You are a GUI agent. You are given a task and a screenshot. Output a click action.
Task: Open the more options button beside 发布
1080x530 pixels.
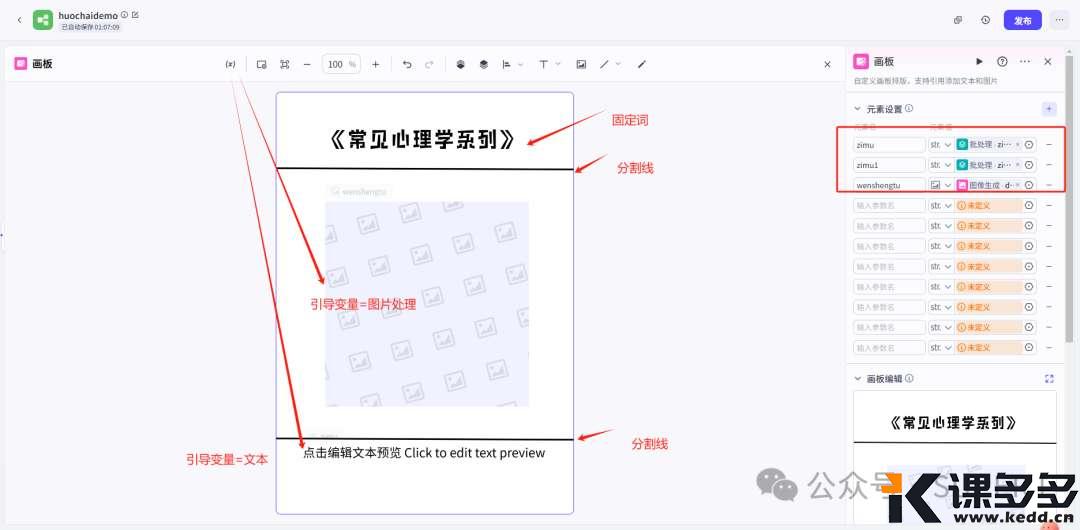point(1059,20)
